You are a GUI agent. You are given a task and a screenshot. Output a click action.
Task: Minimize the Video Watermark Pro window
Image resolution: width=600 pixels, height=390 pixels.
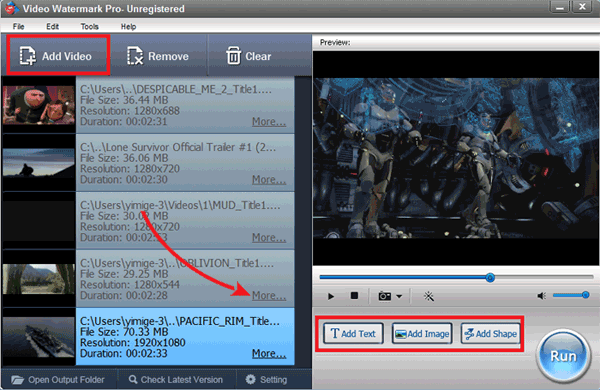pos(559,7)
